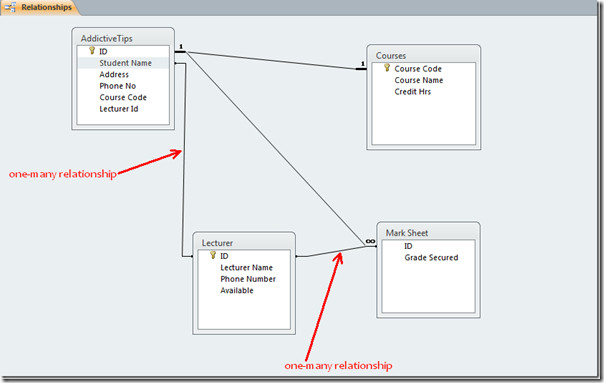Viewport: 604px width, 383px height.
Task: Select the Student Name field in AddictiveTips
Action: click(123, 63)
